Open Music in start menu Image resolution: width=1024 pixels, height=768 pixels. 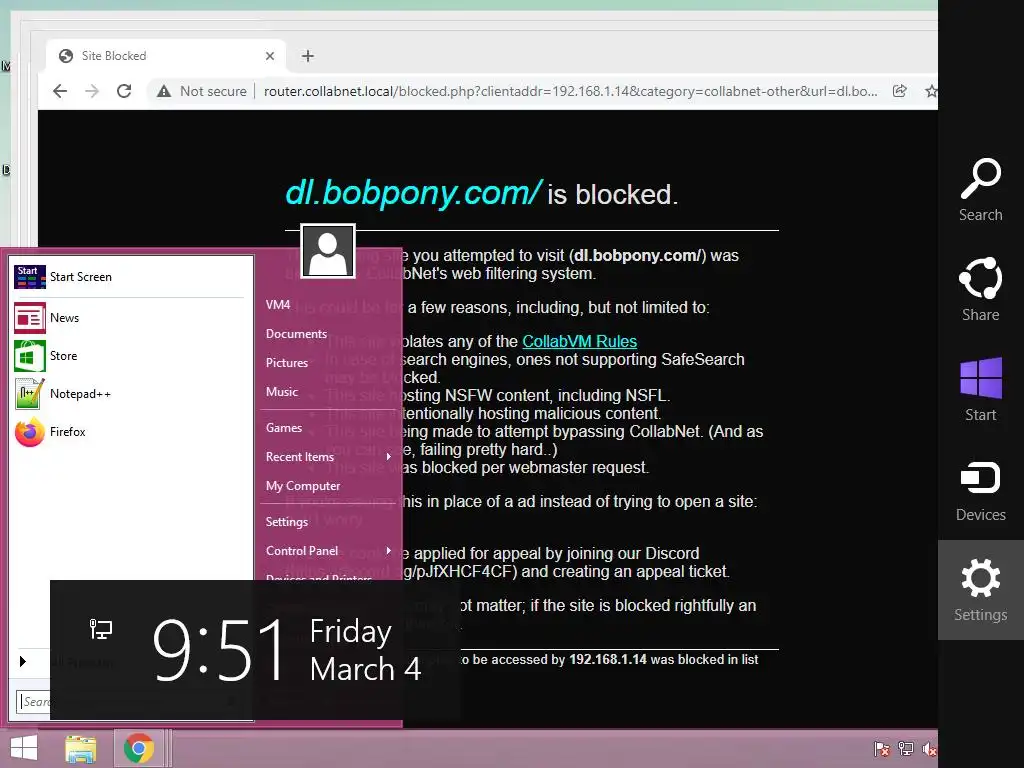(x=282, y=392)
